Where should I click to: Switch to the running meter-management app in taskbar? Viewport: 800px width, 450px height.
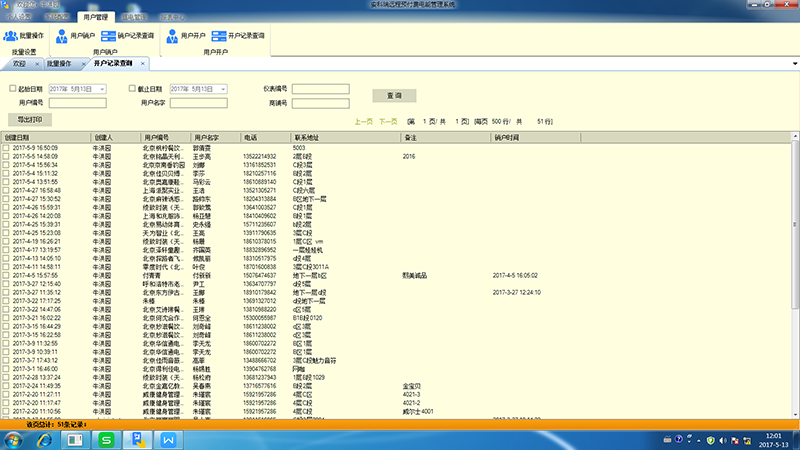tap(137, 440)
